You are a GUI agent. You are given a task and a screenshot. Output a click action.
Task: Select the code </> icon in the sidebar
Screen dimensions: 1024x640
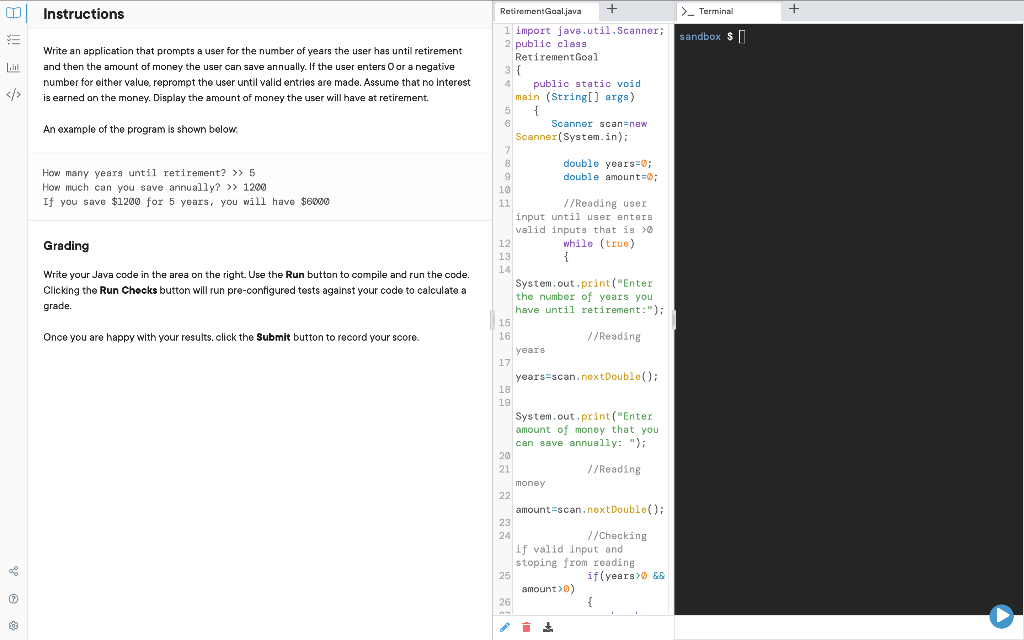14,94
